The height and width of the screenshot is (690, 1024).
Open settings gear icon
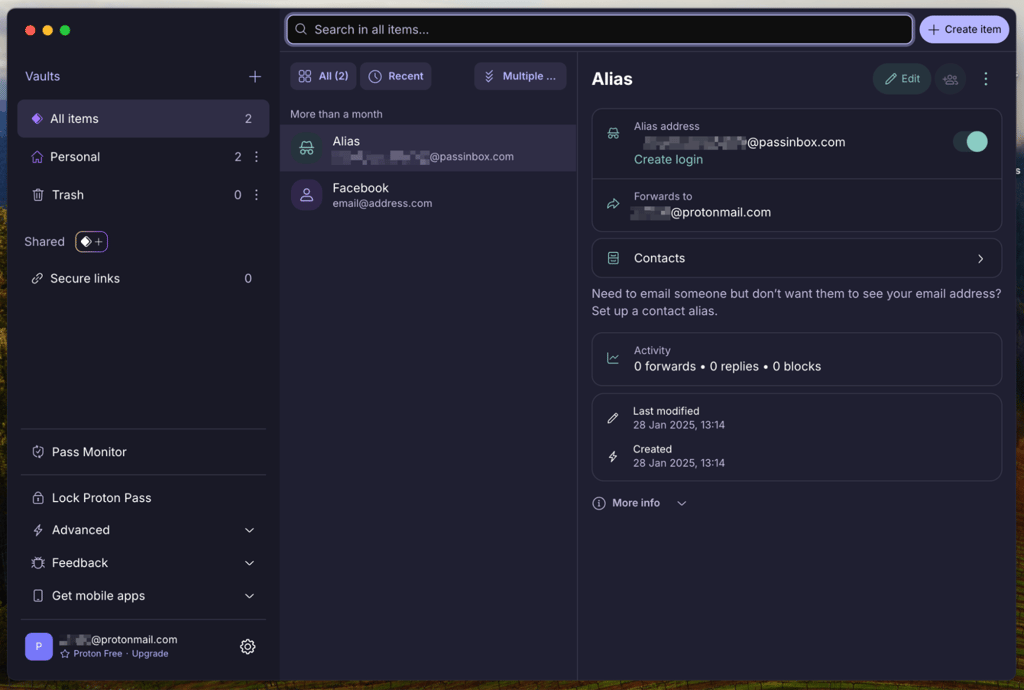click(x=248, y=646)
